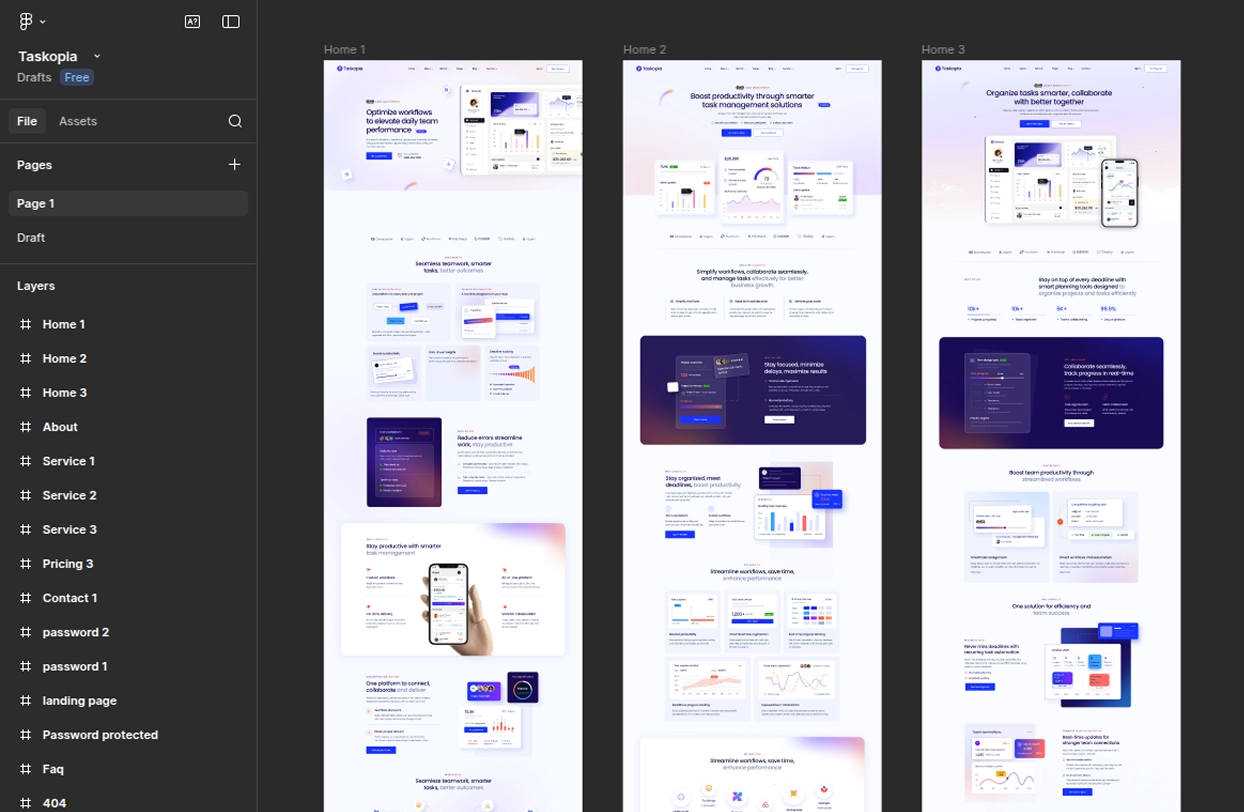Viewport: 1244px width, 812px height.
Task: Select the About layer name
Action: coord(60,427)
